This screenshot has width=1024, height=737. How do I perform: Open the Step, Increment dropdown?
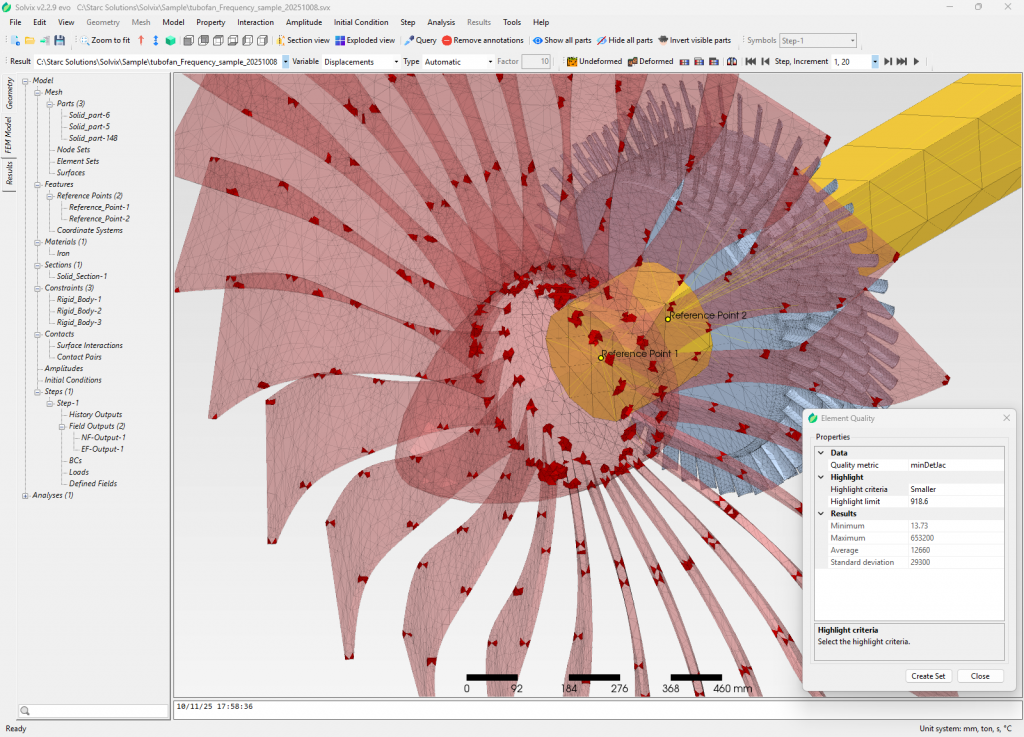click(x=875, y=62)
